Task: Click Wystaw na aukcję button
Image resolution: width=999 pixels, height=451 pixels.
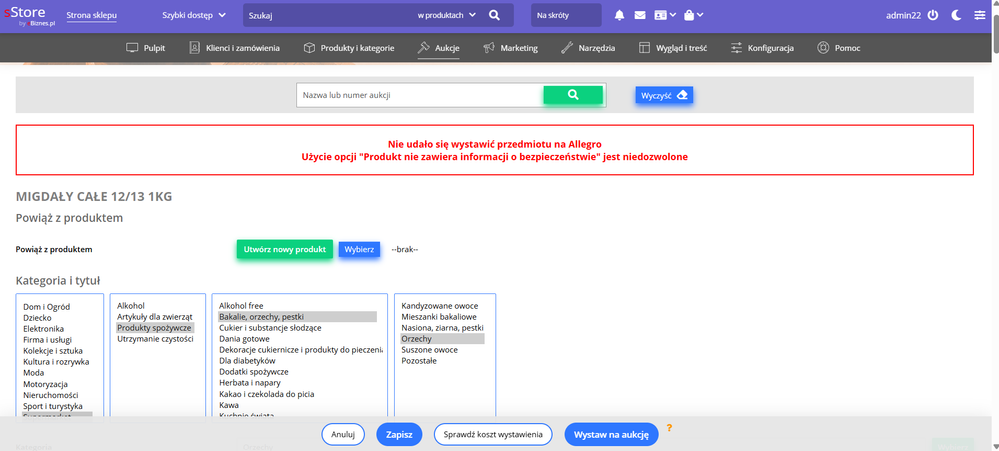Action: pyautogui.click(x=611, y=434)
